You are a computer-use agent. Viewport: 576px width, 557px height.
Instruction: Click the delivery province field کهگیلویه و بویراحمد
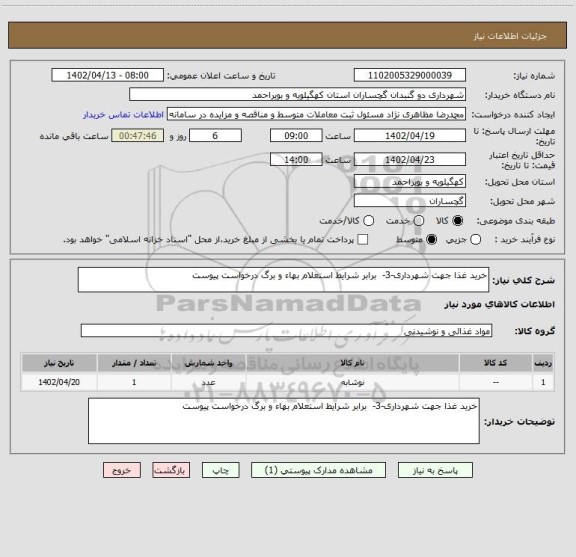point(410,182)
